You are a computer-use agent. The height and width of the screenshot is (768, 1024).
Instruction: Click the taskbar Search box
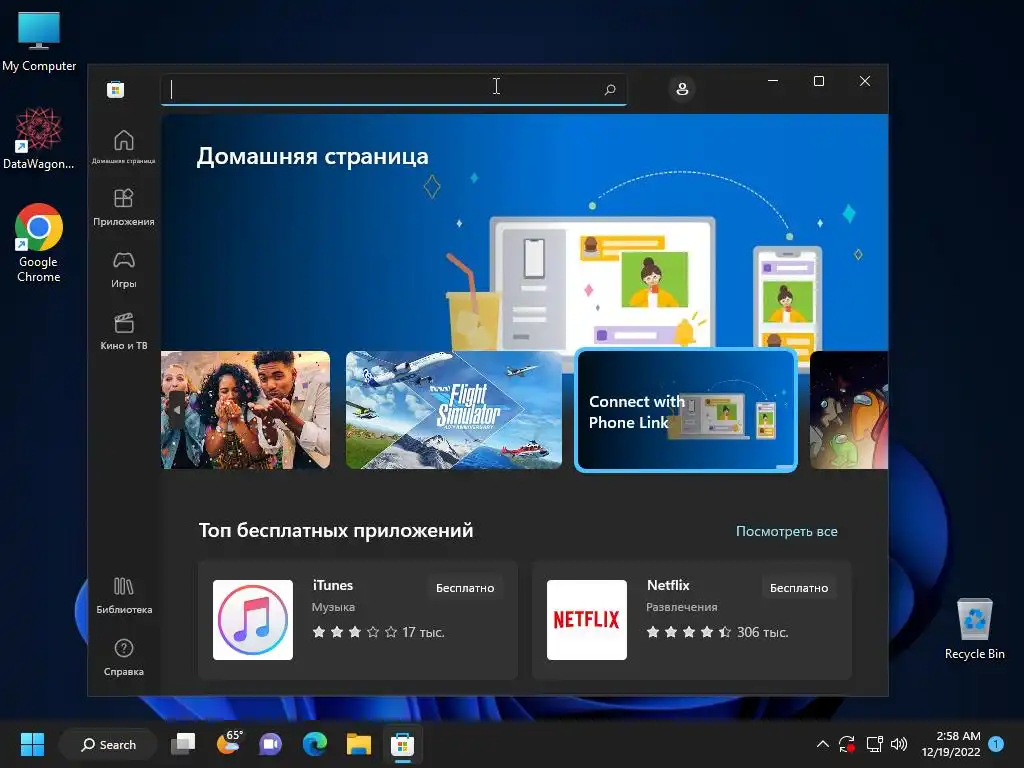(108, 744)
